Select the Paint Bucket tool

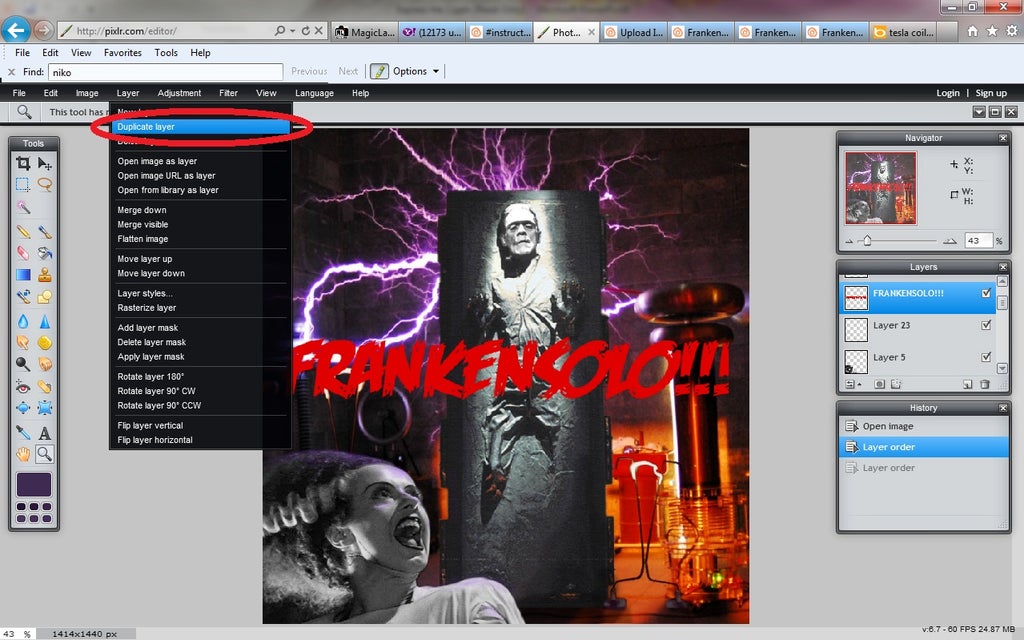coord(44,253)
